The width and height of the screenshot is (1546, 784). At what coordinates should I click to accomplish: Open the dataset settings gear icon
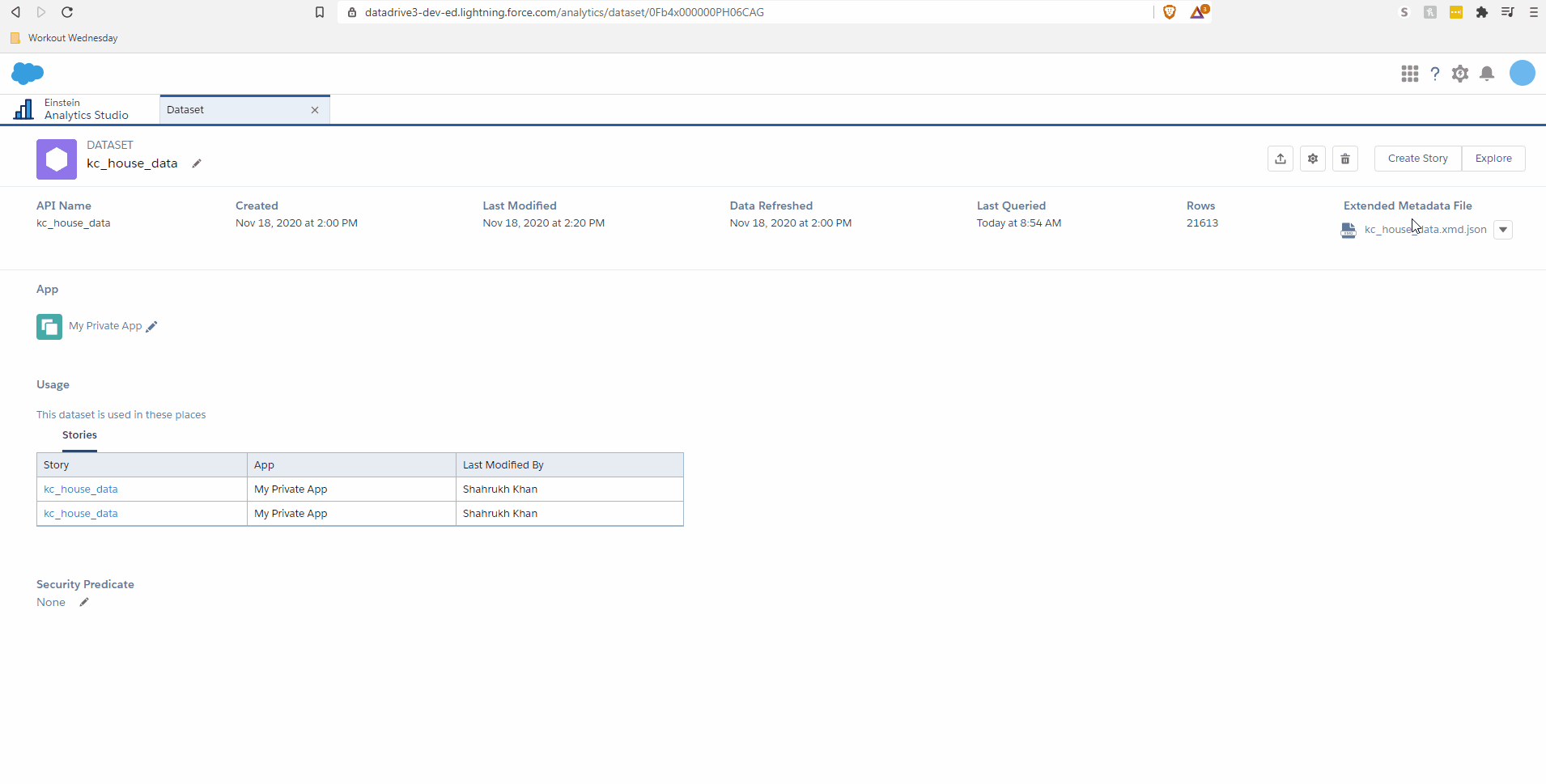point(1312,159)
